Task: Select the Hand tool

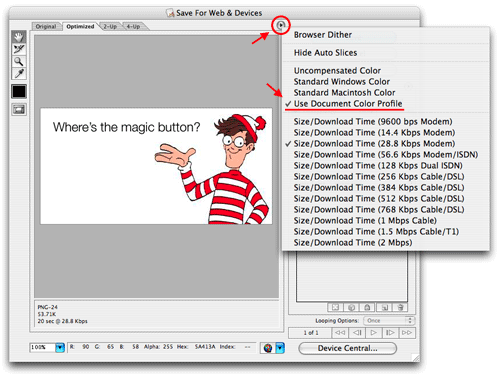Action: tap(19, 37)
